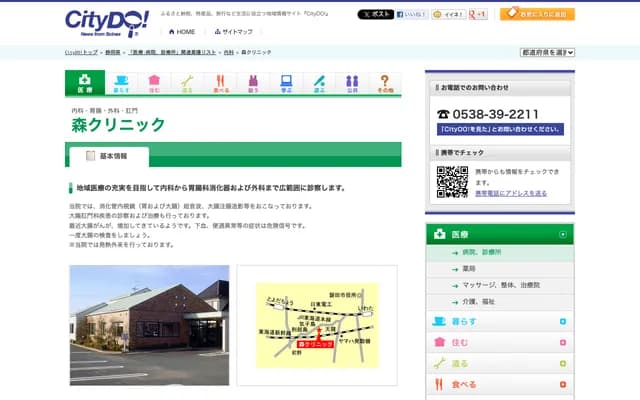Open 介護、福祉 in the sidebar
640x400 pixels.
point(500,302)
